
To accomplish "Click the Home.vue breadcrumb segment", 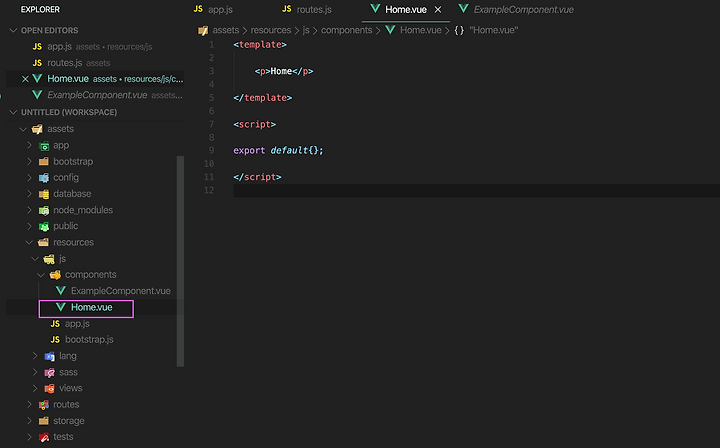I will [420, 30].
